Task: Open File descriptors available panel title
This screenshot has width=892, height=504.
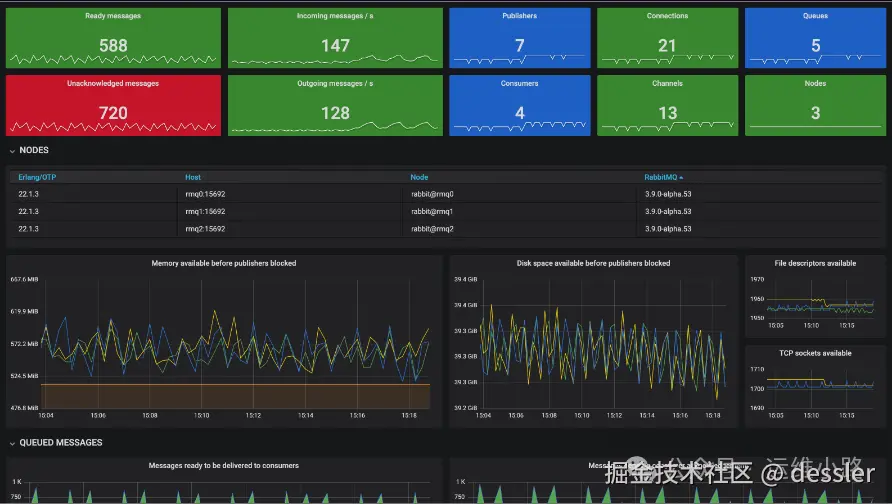Action: 815,263
